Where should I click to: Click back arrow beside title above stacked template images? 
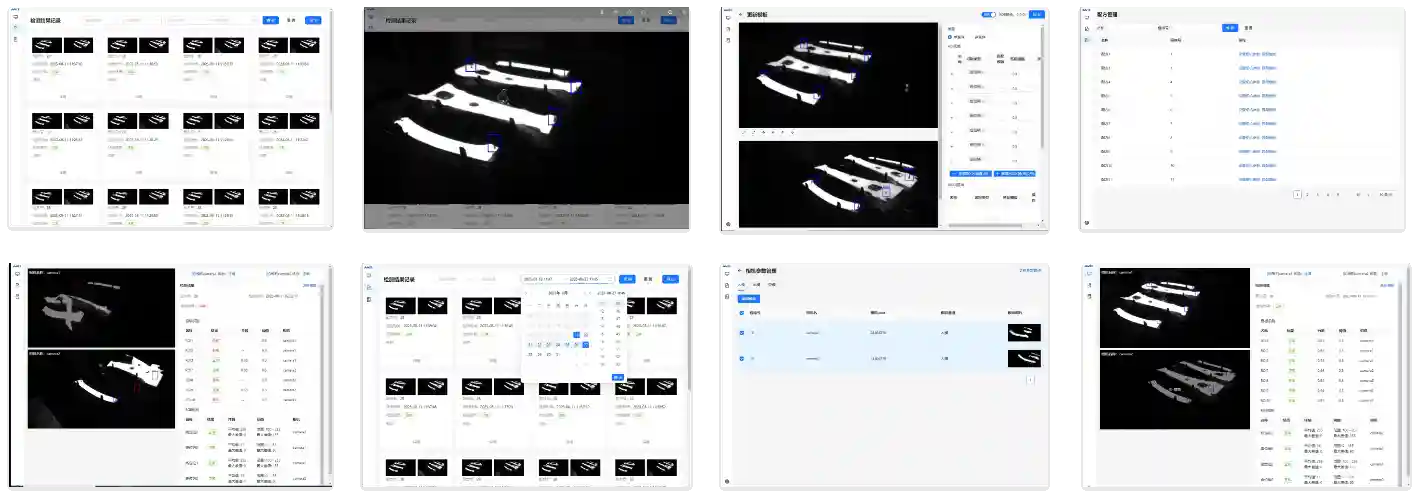pos(741,15)
